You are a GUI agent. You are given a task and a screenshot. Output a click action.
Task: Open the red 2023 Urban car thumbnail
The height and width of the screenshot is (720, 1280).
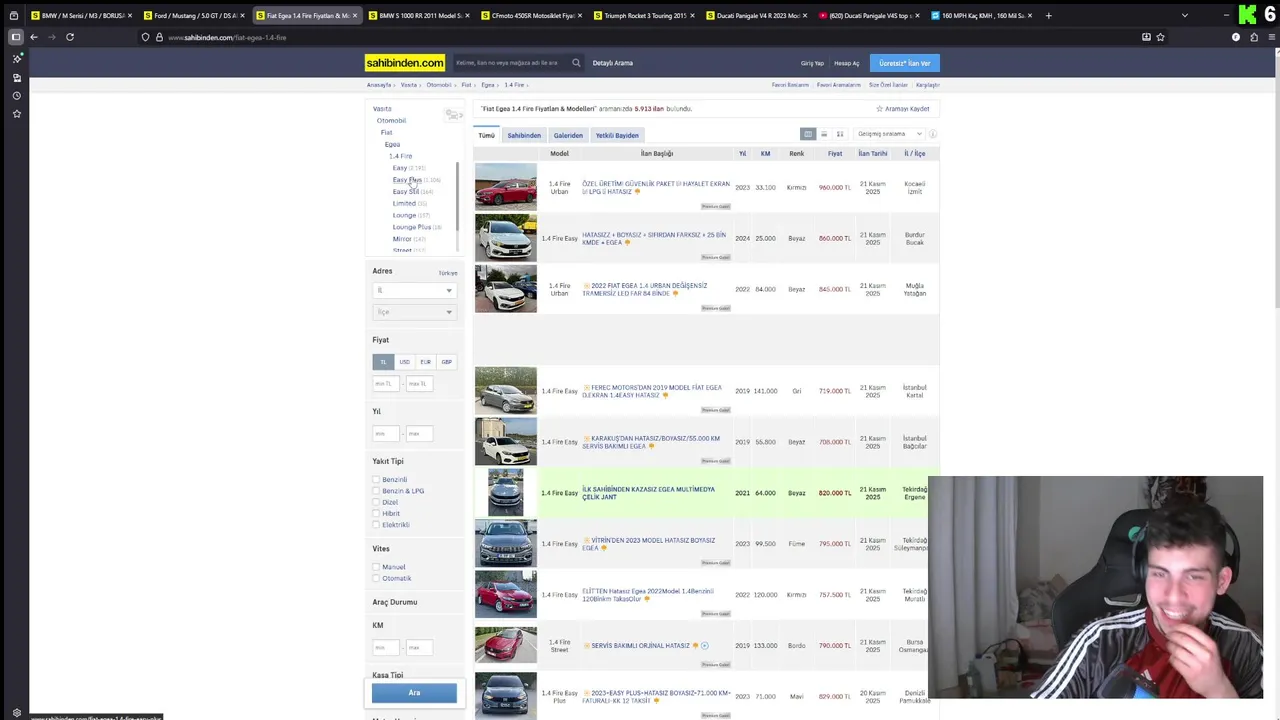[506, 187]
